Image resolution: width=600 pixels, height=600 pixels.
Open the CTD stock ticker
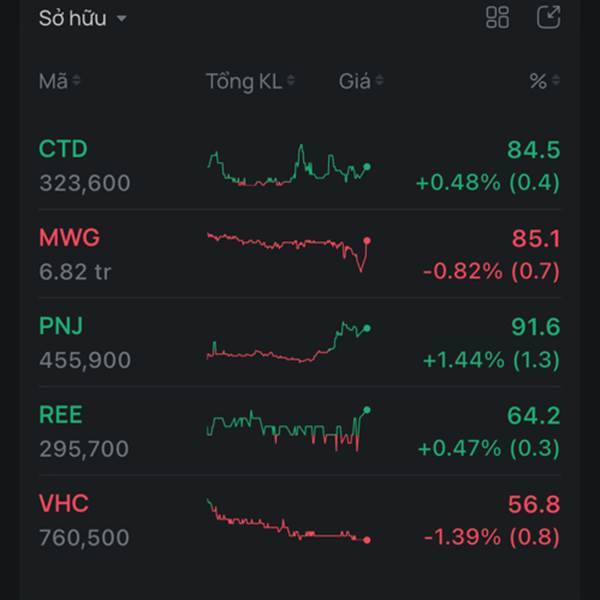coord(63,149)
